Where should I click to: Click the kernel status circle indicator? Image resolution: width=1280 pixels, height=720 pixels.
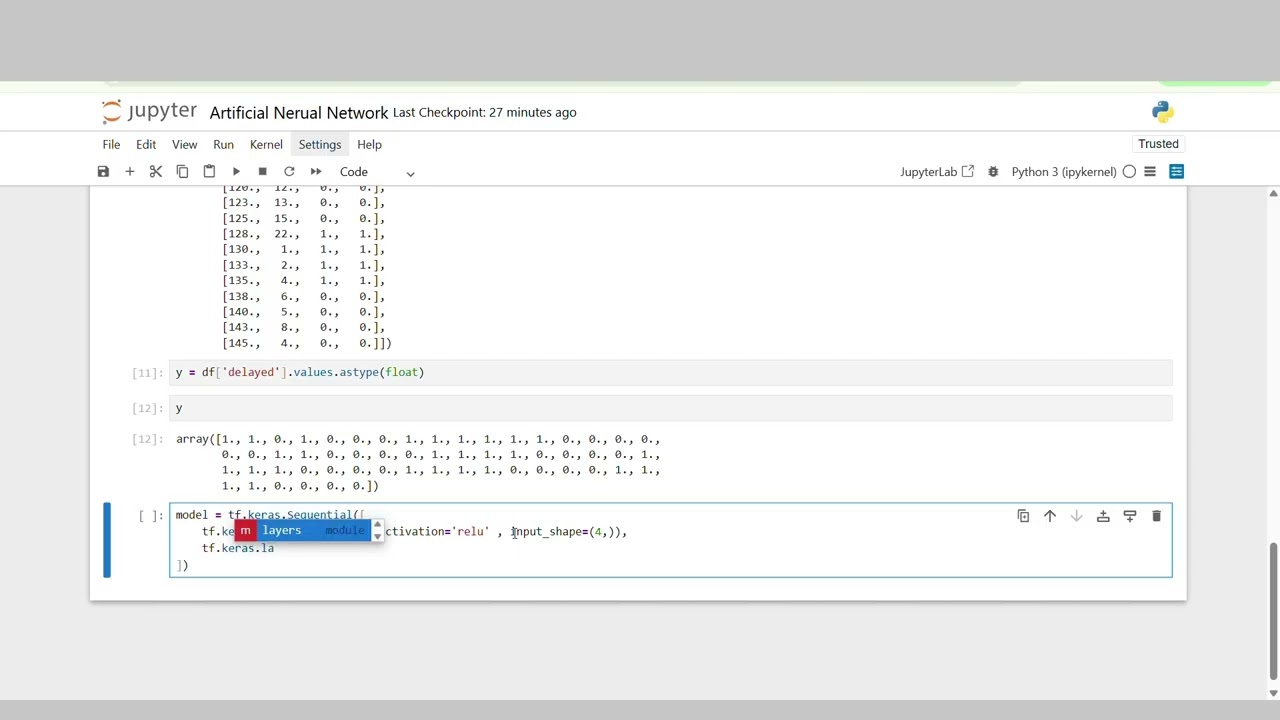[x=1129, y=172]
